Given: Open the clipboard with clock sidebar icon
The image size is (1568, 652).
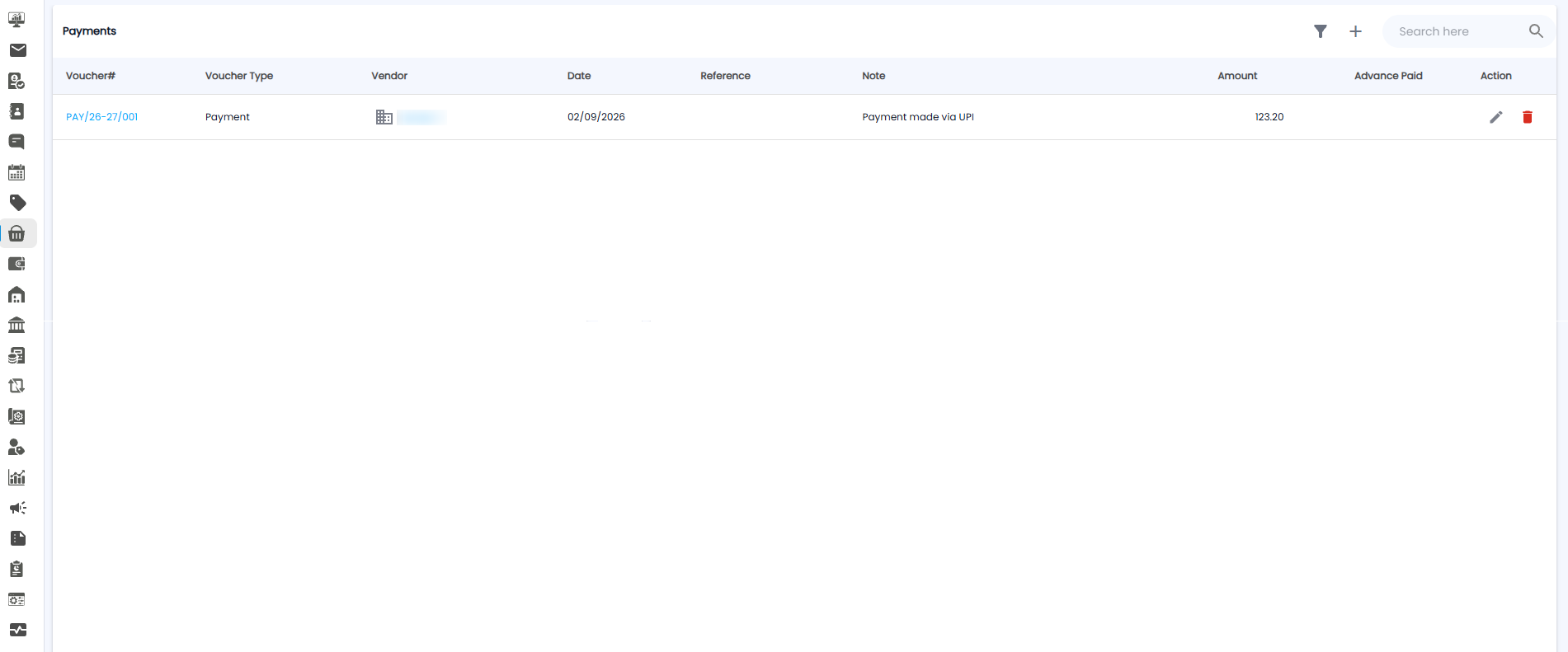Looking at the screenshot, I should tap(16, 569).
